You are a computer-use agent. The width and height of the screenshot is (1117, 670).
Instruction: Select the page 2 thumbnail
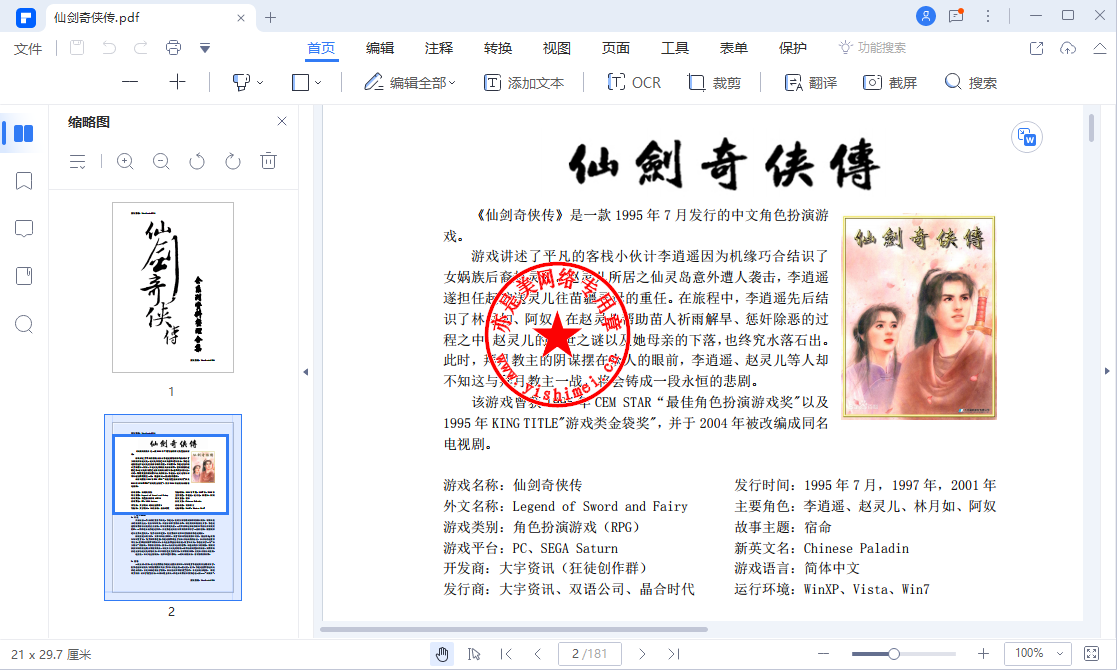(x=172, y=507)
